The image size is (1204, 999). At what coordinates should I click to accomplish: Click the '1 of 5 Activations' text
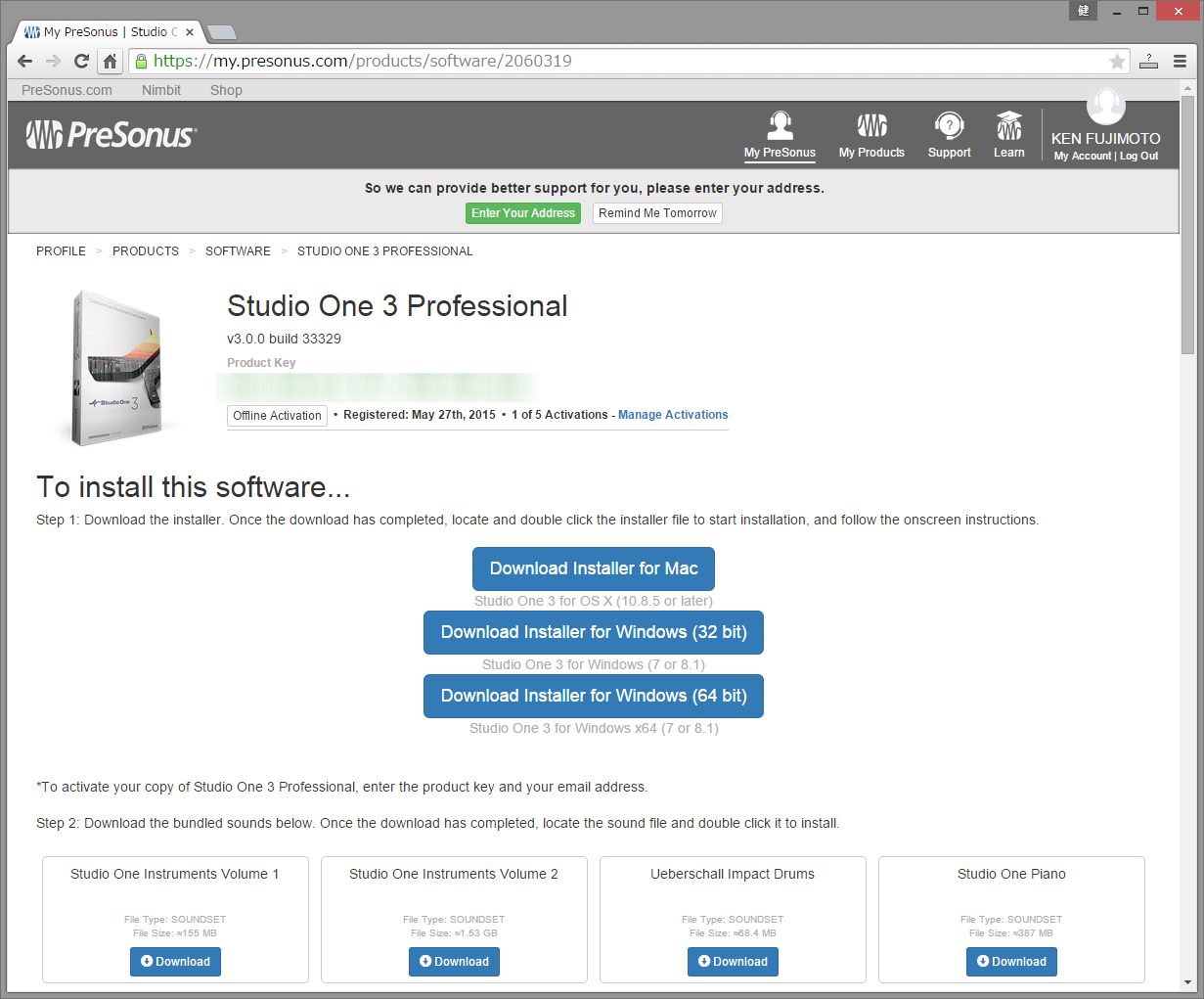(x=559, y=415)
